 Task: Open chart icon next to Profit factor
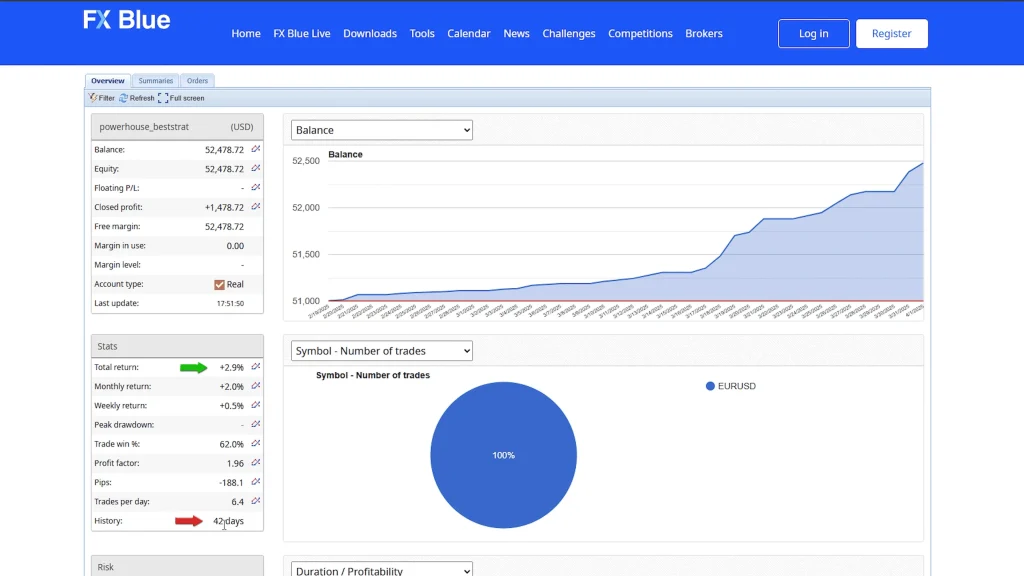pos(256,463)
